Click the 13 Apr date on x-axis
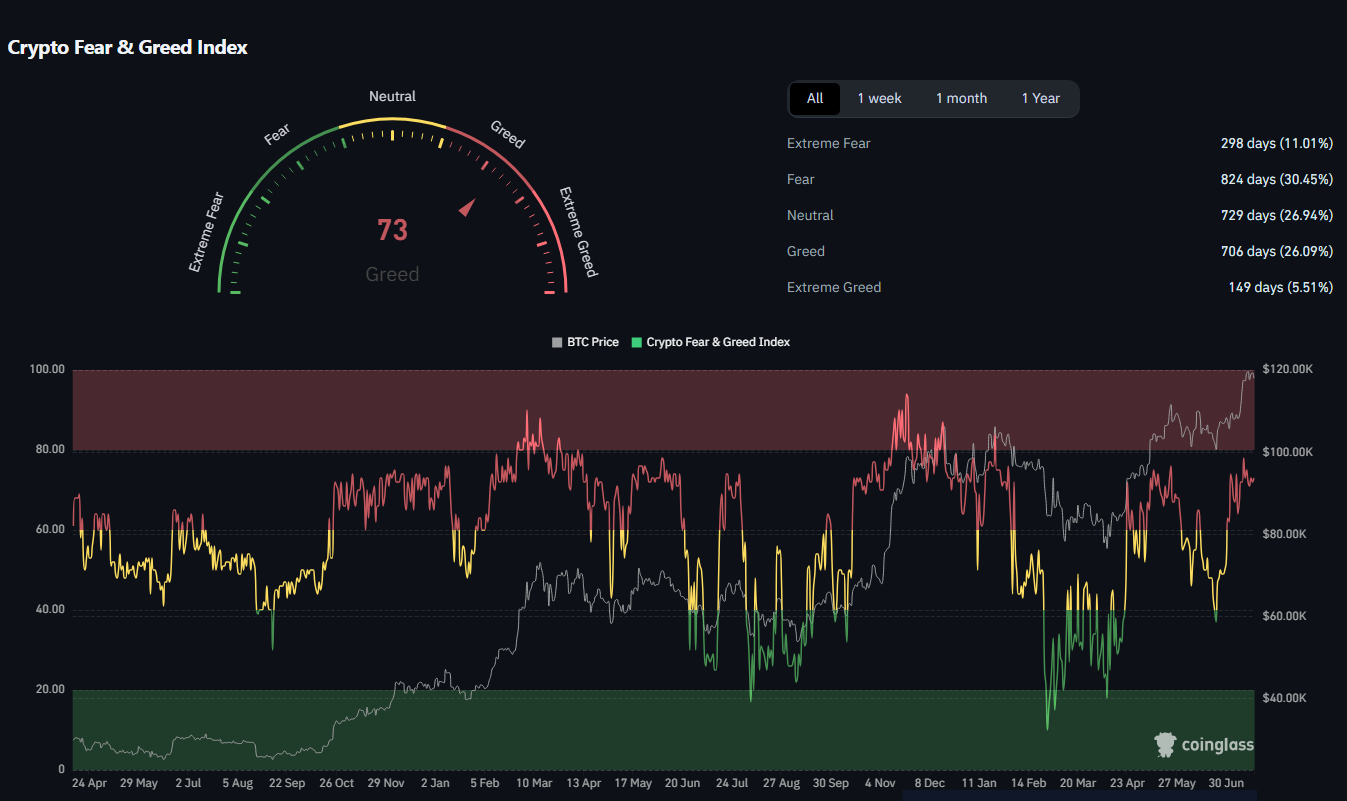 click(584, 783)
